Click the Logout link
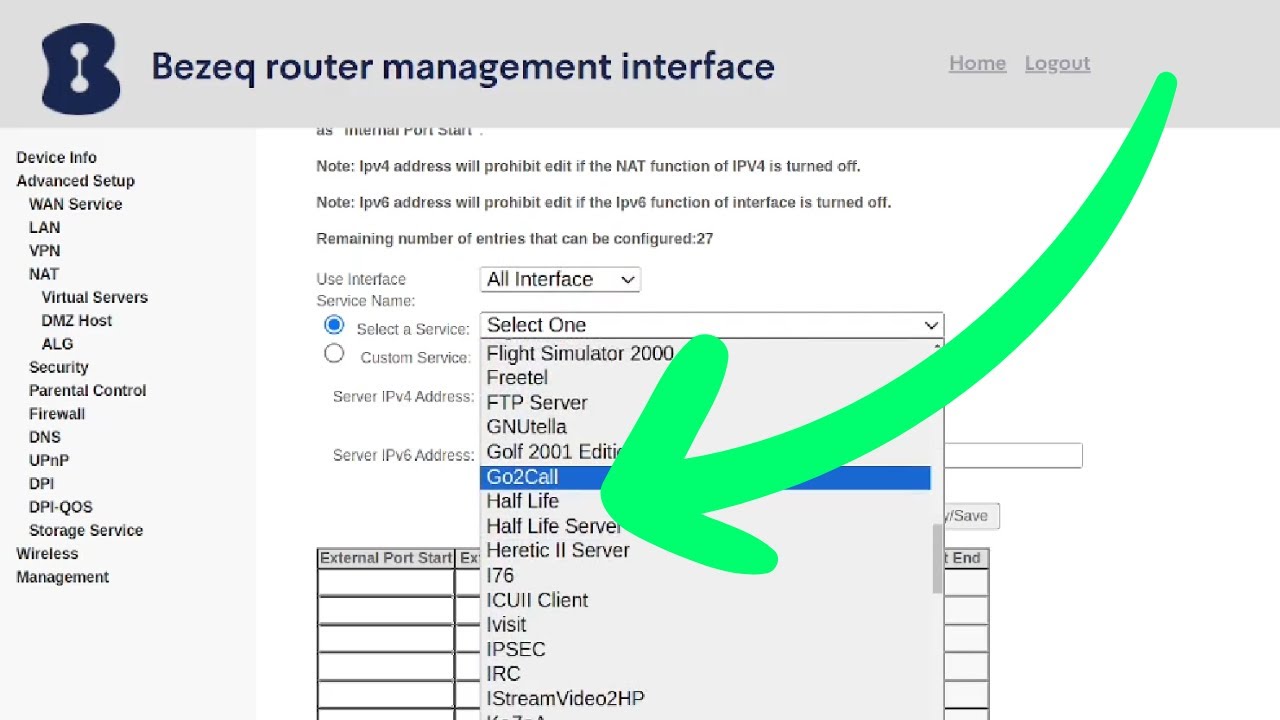1280x720 pixels. tap(1057, 63)
